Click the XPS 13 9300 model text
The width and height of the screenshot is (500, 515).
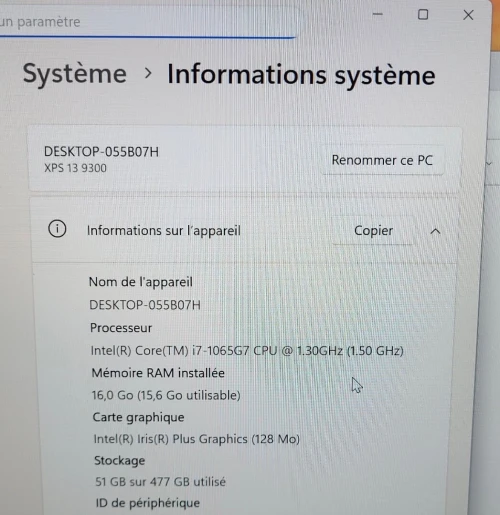[x=75, y=168]
